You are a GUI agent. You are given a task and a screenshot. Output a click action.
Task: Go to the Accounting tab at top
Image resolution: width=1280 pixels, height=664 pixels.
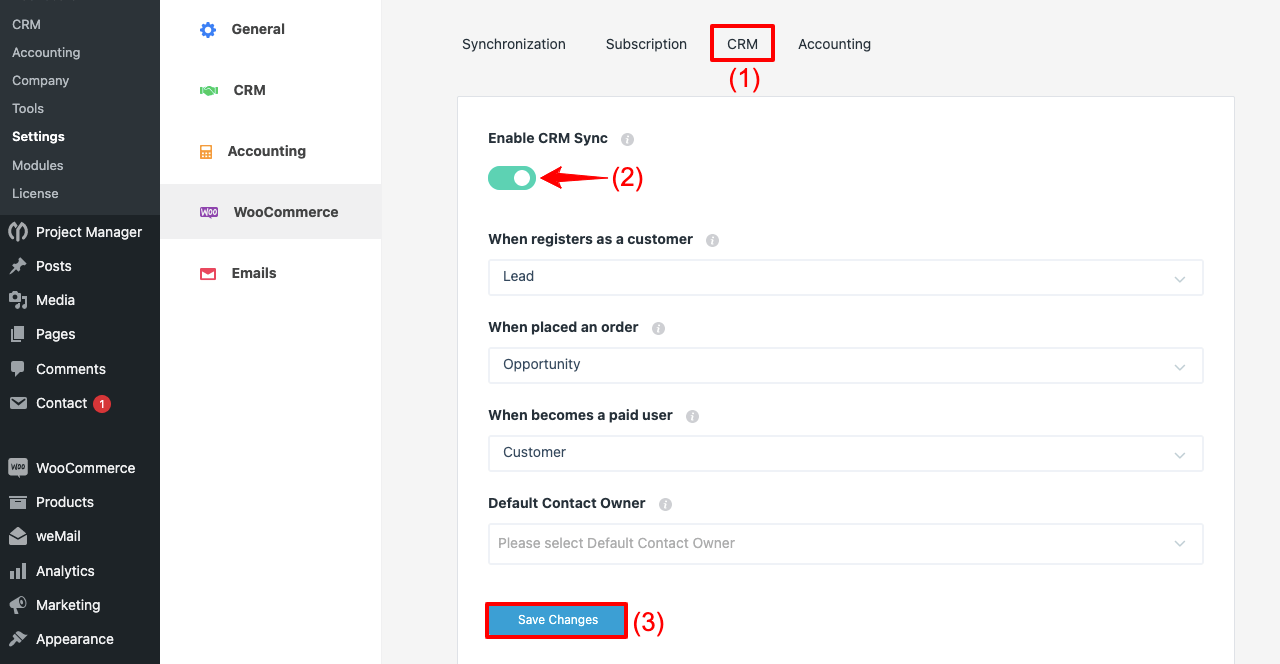tap(834, 44)
